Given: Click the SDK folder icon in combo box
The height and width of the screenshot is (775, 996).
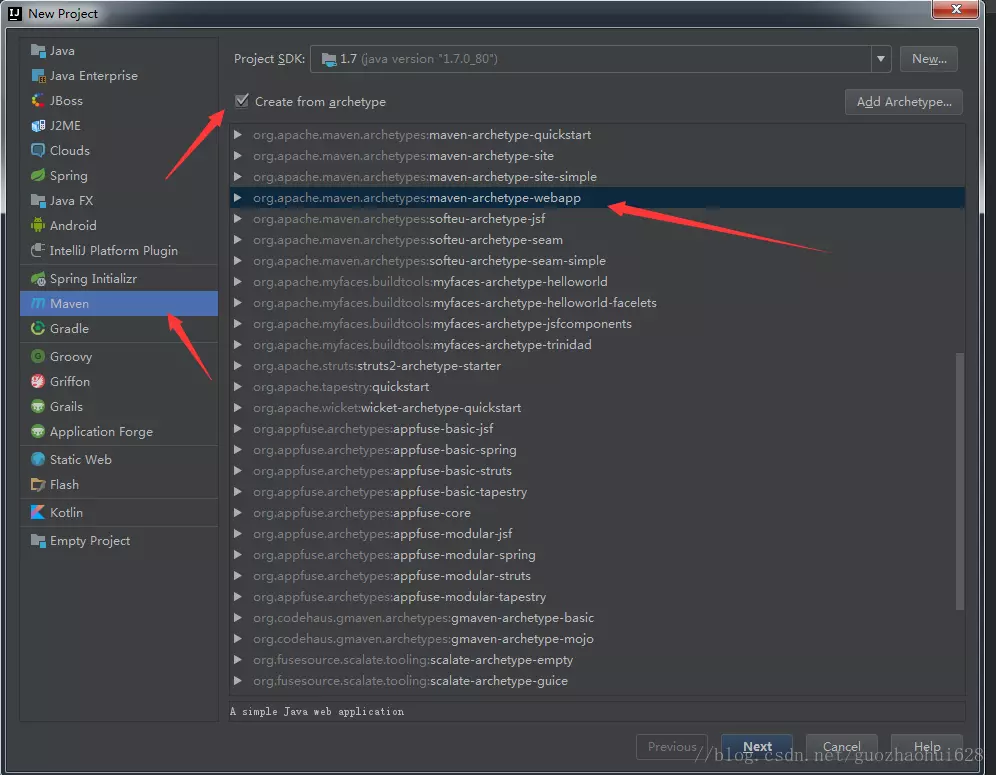Looking at the screenshot, I should point(328,59).
